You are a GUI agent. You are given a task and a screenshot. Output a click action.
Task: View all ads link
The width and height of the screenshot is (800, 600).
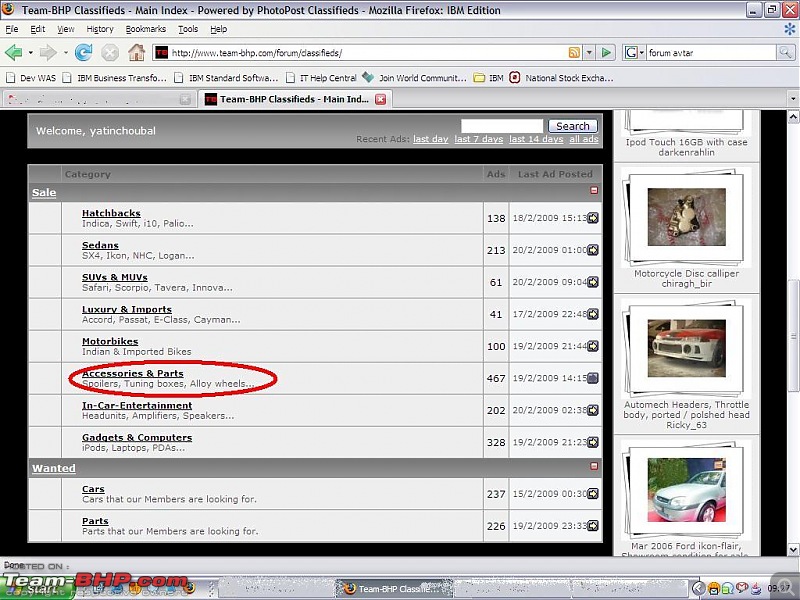(584, 139)
